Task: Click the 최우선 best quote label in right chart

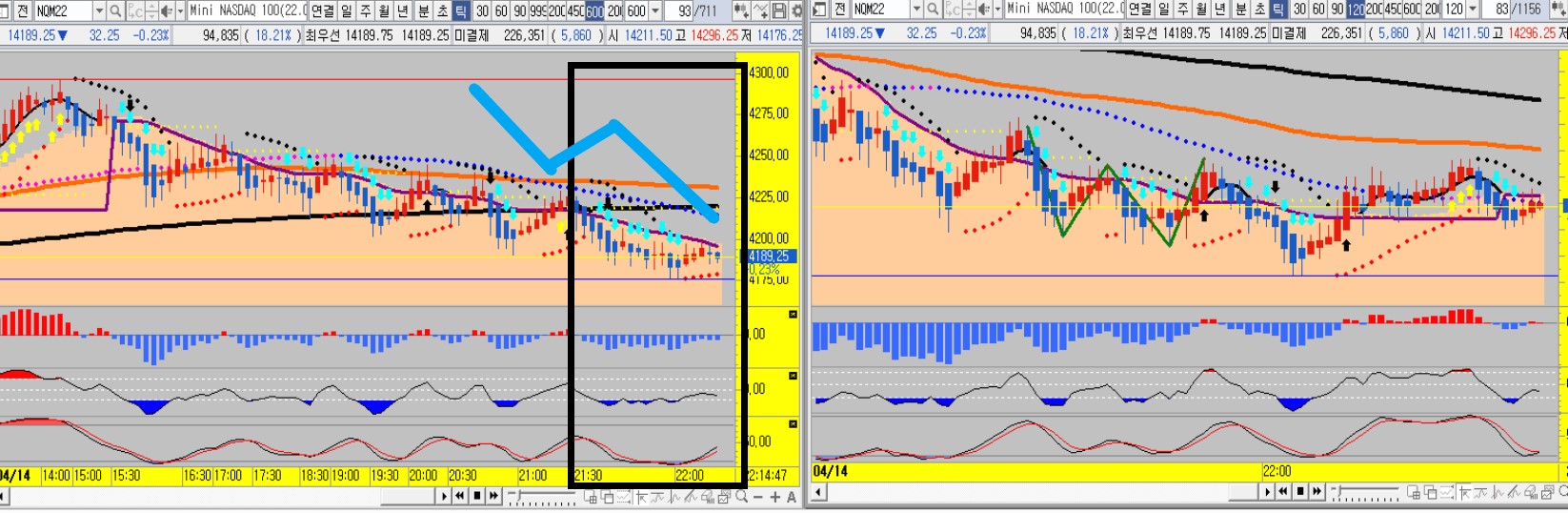Action: (1140, 33)
